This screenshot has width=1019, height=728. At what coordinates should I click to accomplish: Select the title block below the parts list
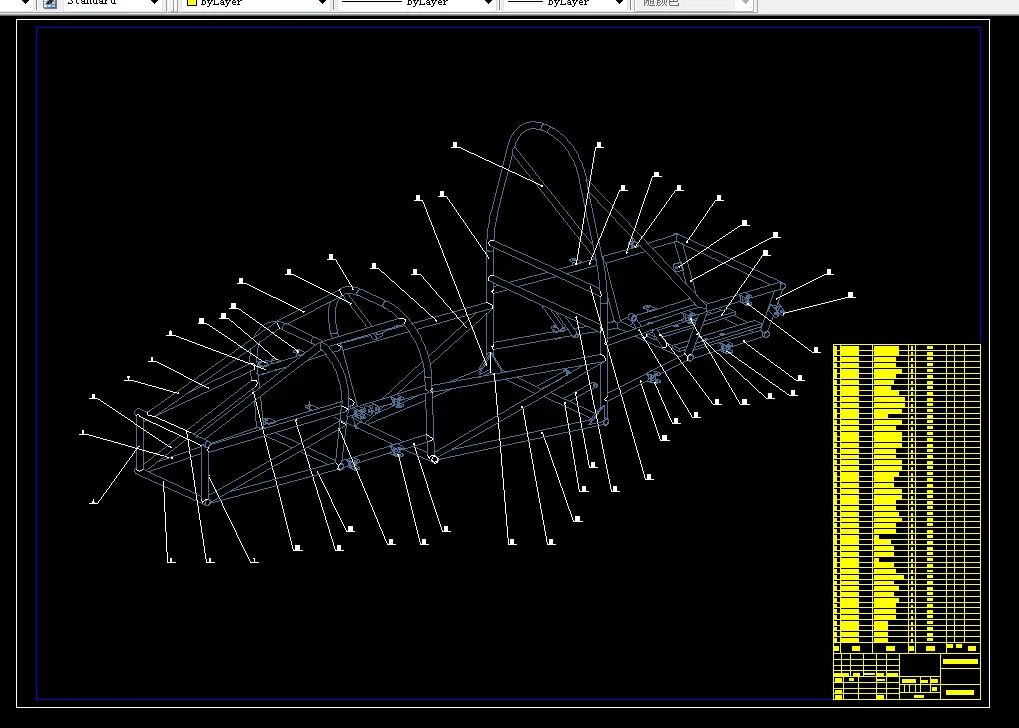pyautogui.click(x=907, y=676)
